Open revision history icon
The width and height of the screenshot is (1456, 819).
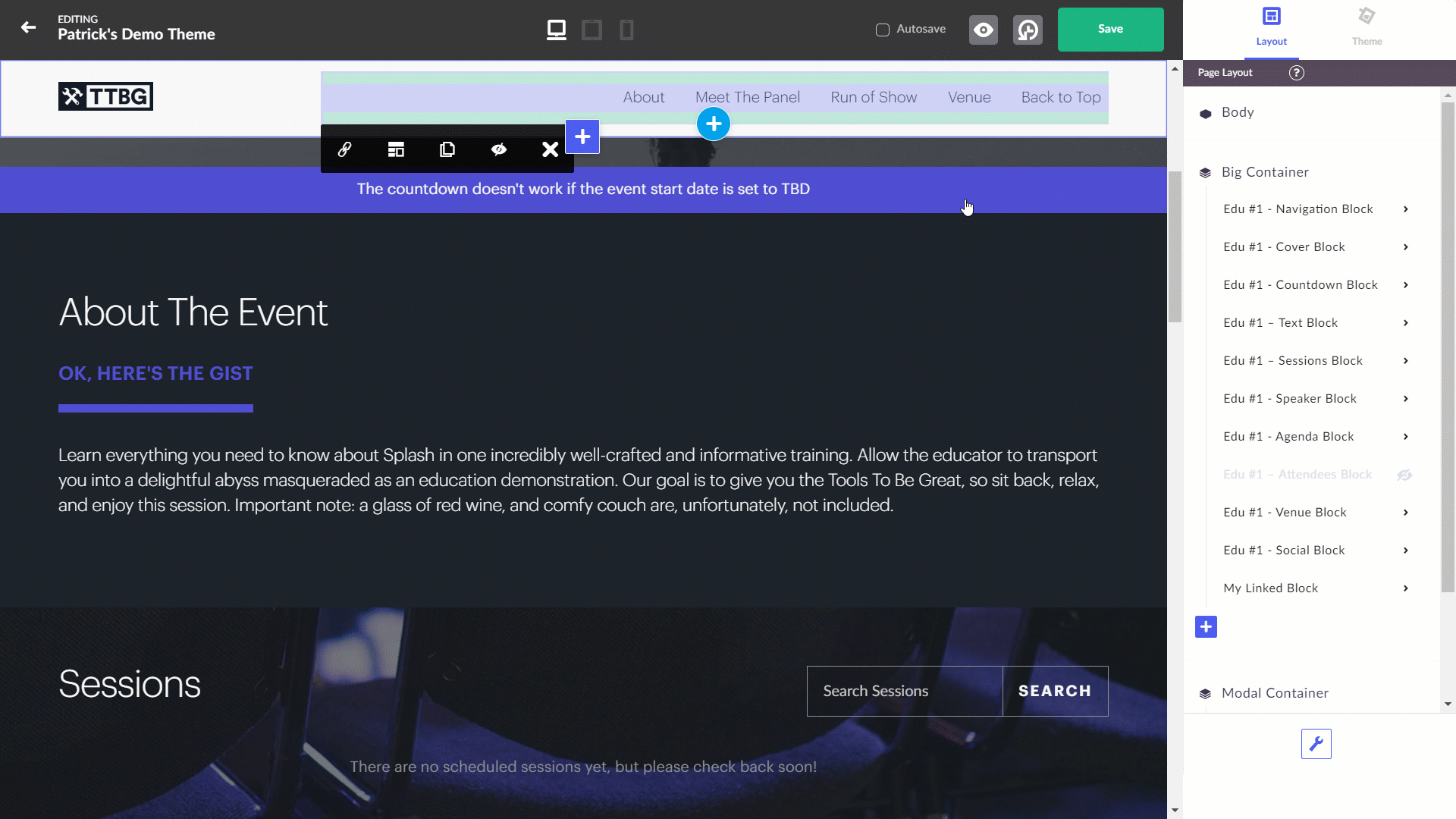point(1028,30)
